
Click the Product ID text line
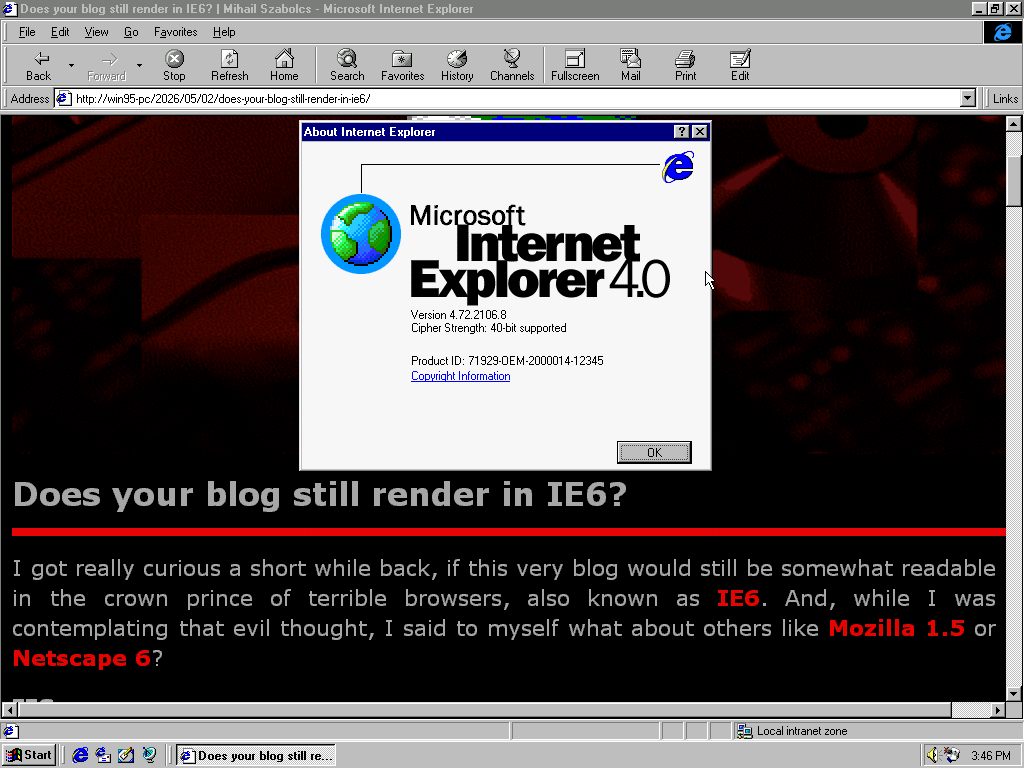507,360
